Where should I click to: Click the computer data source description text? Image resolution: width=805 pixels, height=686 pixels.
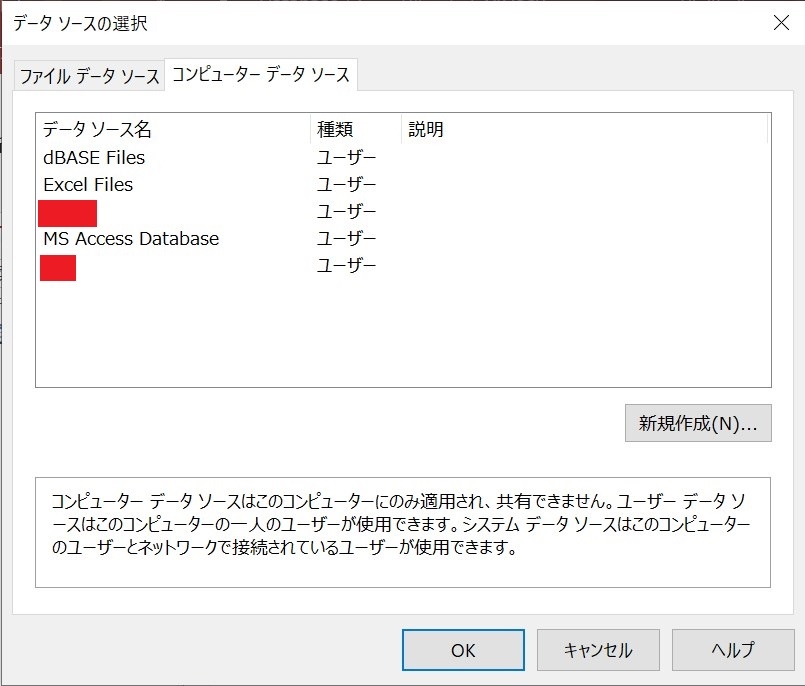pos(402,524)
